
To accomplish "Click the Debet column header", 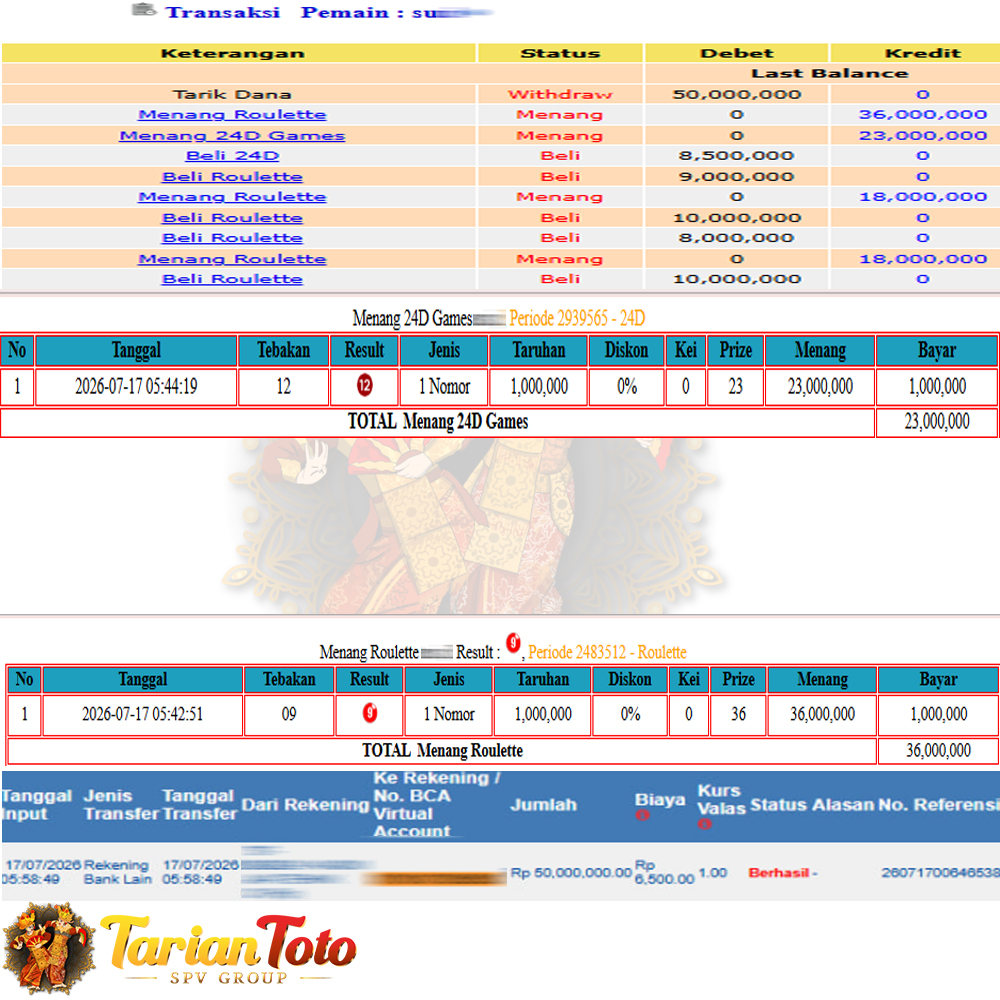I will click(x=737, y=53).
